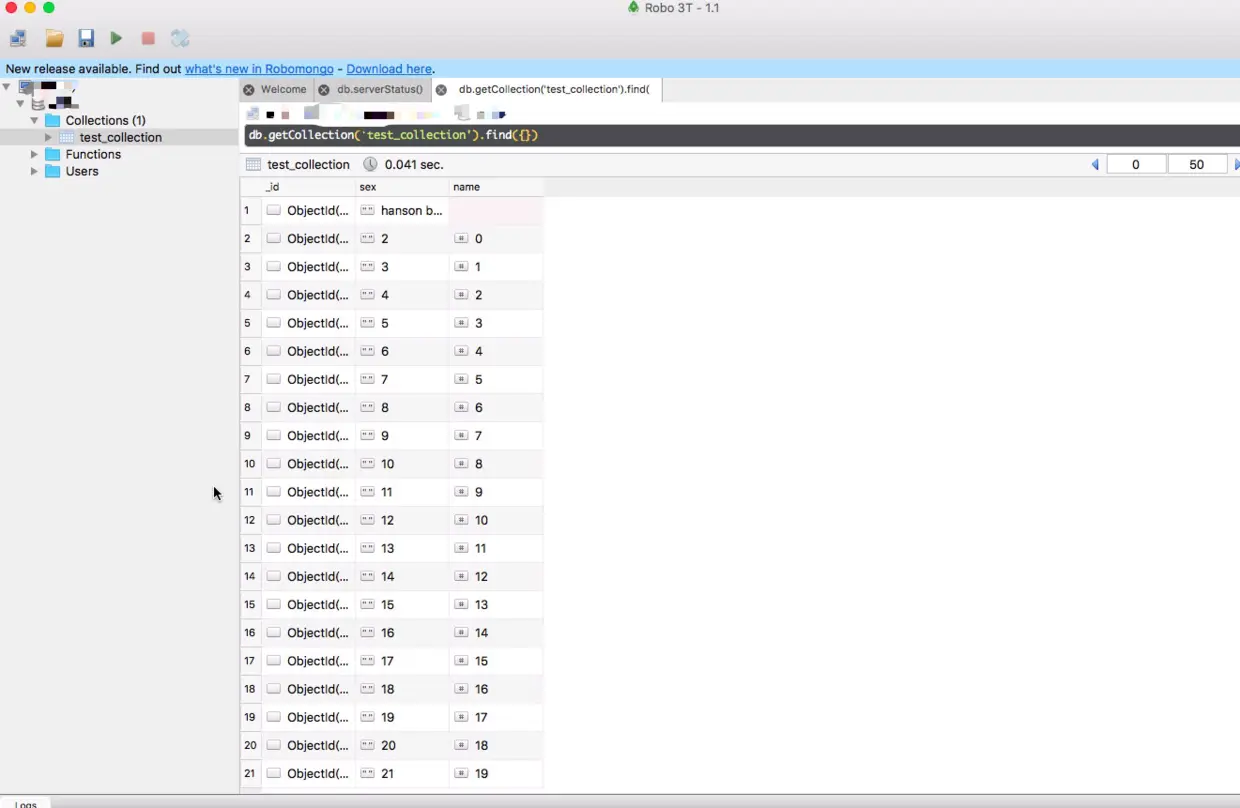This screenshot has width=1240, height=808.
Task: Follow the Download here link
Action: (x=389, y=69)
